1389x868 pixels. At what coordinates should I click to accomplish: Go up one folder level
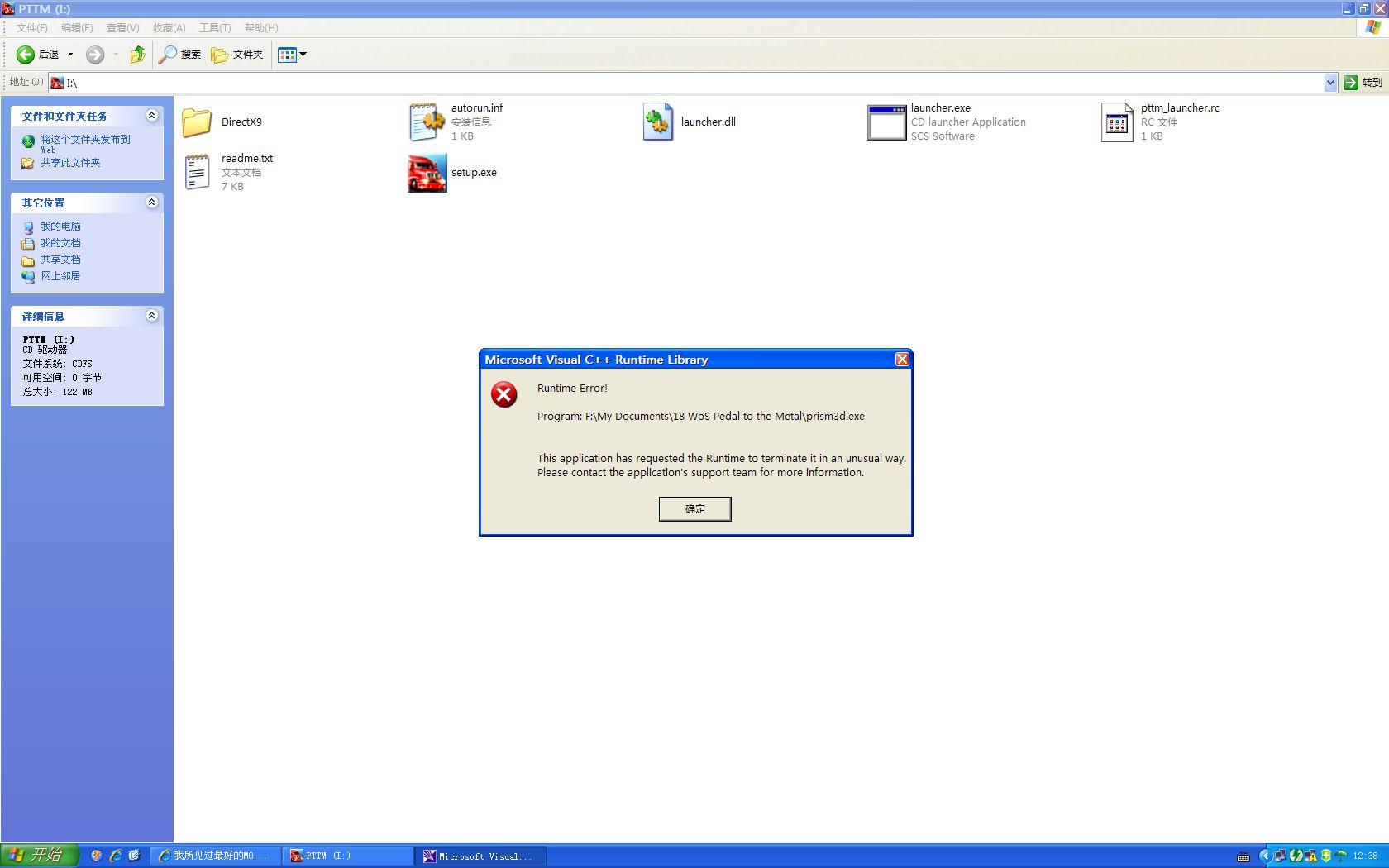pos(137,55)
